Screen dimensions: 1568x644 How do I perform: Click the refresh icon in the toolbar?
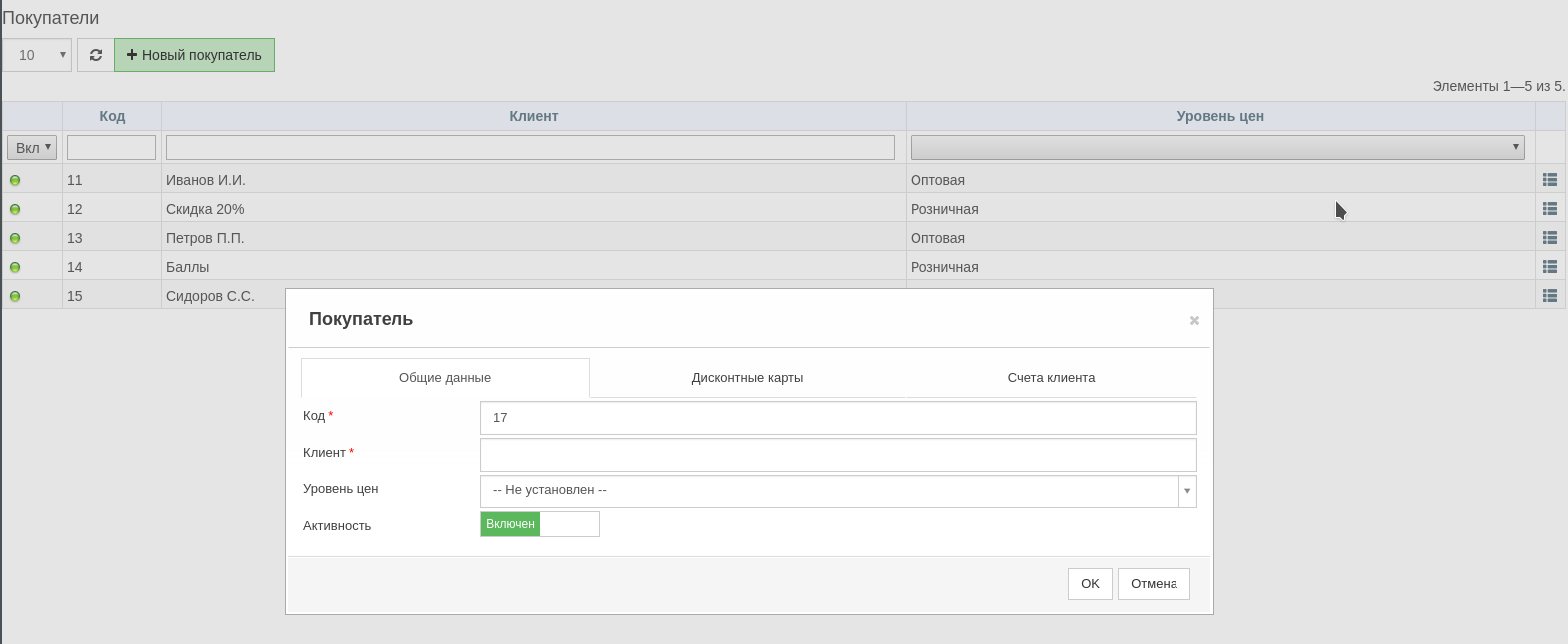pos(96,55)
